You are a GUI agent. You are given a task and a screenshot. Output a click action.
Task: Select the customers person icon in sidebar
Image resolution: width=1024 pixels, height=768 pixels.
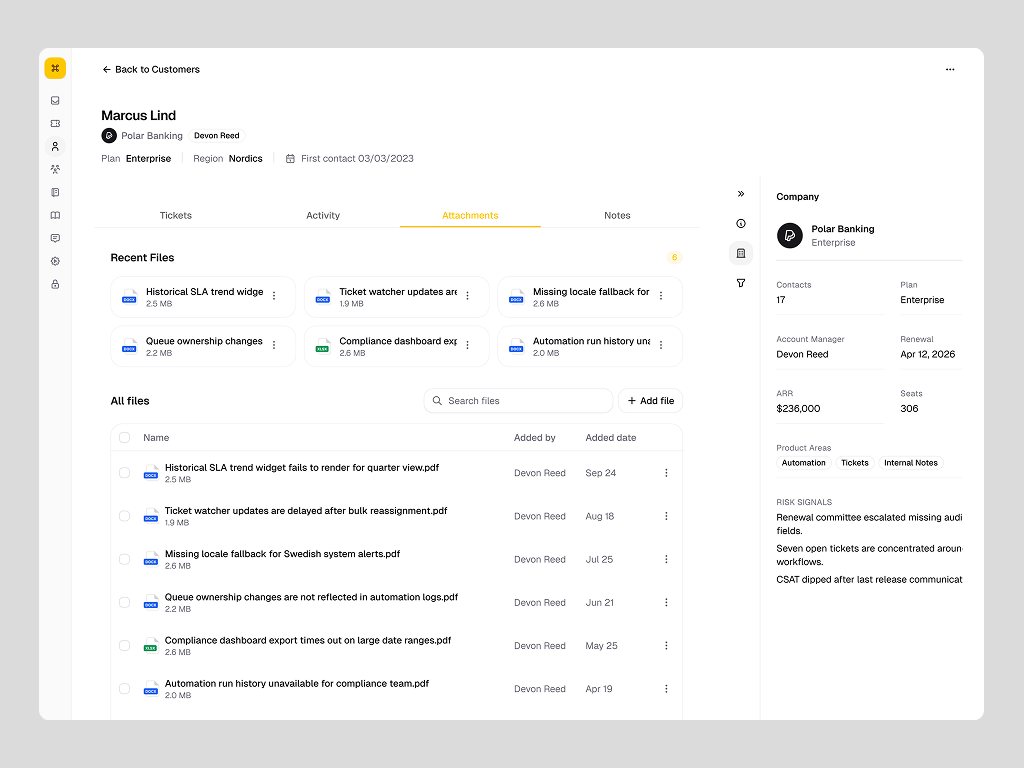tap(55, 146)
